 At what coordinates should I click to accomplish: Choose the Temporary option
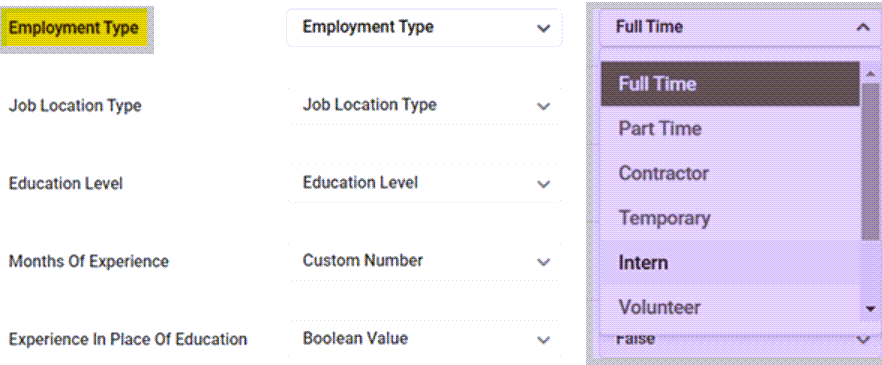[730, 218]
